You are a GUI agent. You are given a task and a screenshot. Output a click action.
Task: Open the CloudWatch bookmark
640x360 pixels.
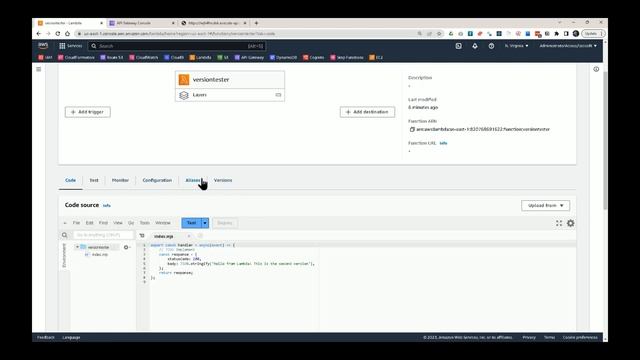(x=144, y=58)
